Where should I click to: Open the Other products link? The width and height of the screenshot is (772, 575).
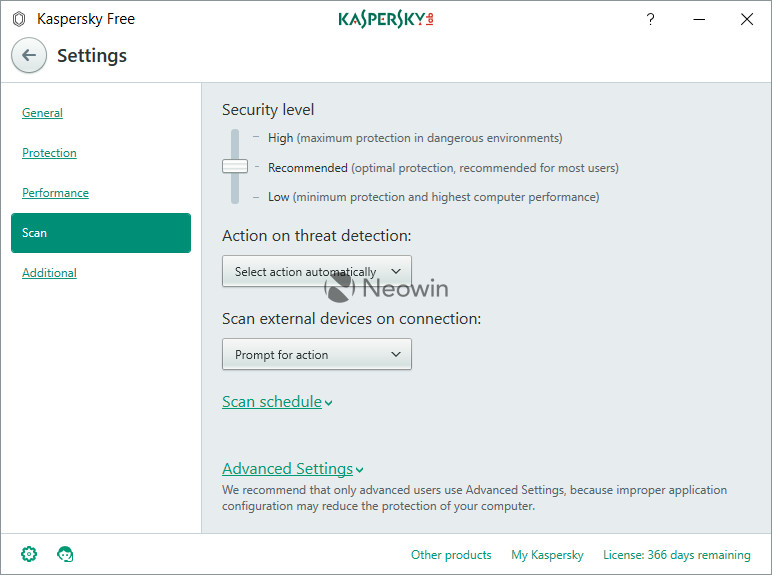(451, 555)
